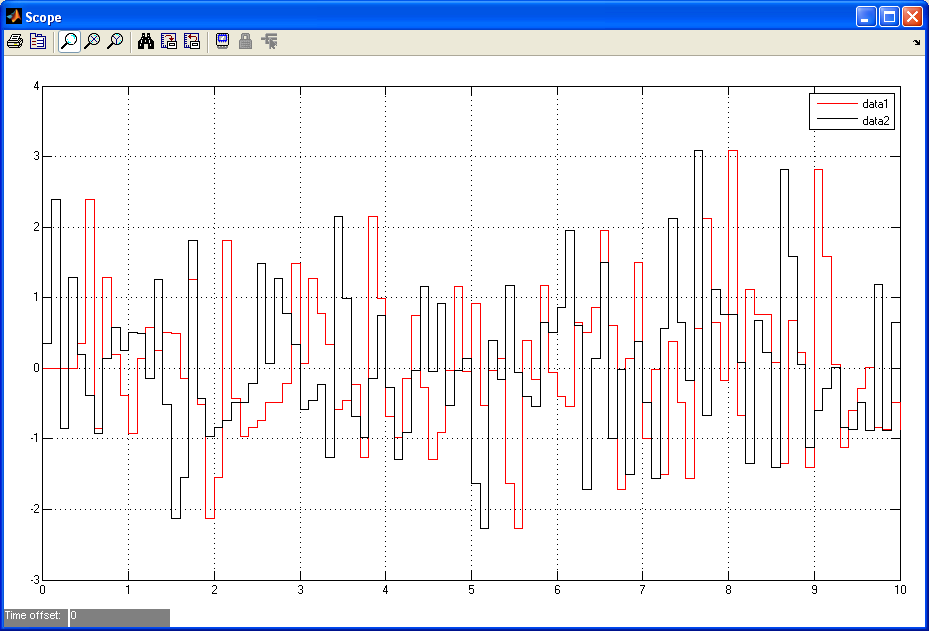Click the black line sample in the legend
The height and width of the screenshot is (631, 929).
coord(837,118)
